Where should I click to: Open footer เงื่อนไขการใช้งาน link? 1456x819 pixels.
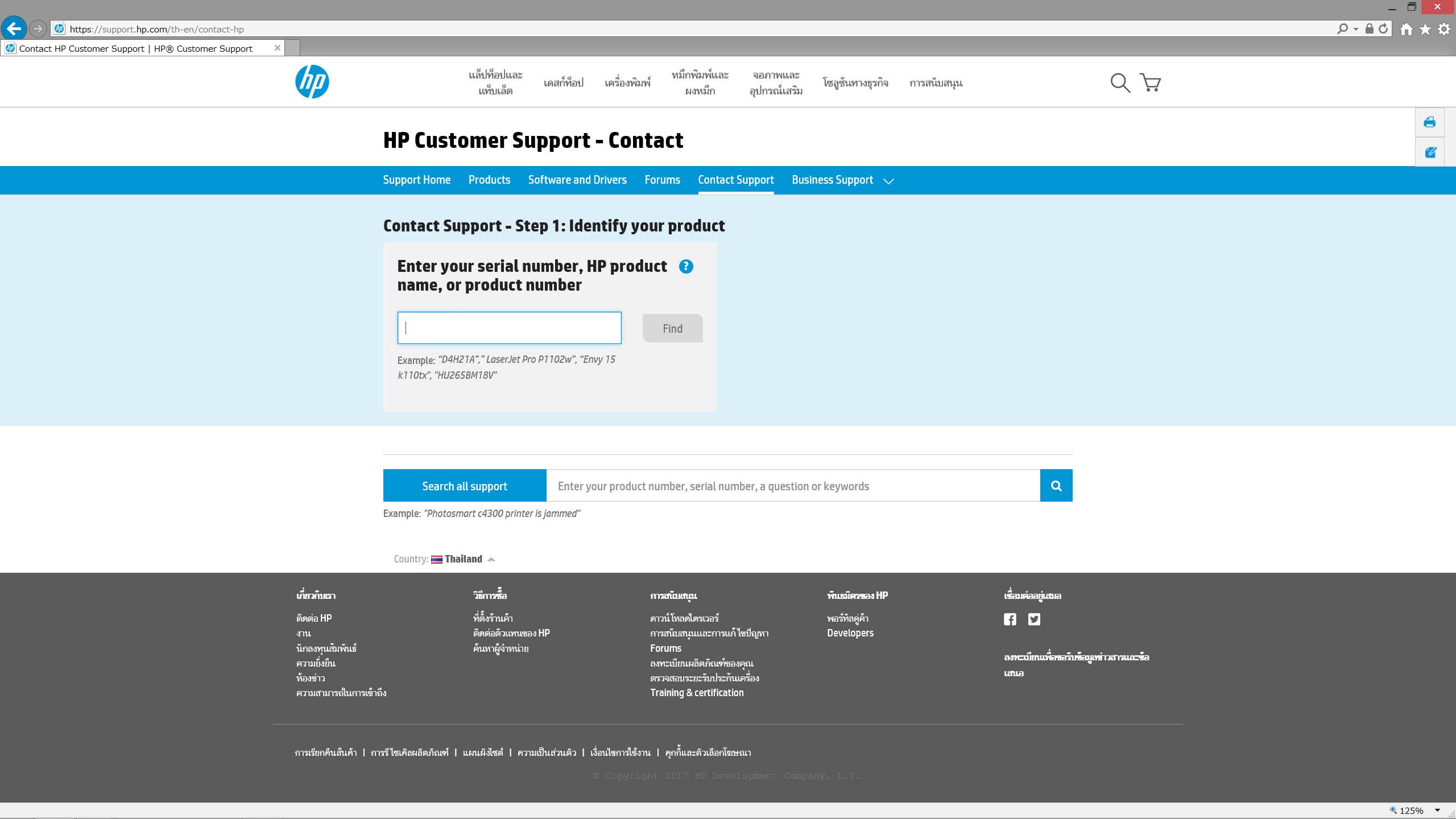tap(621, 752)
